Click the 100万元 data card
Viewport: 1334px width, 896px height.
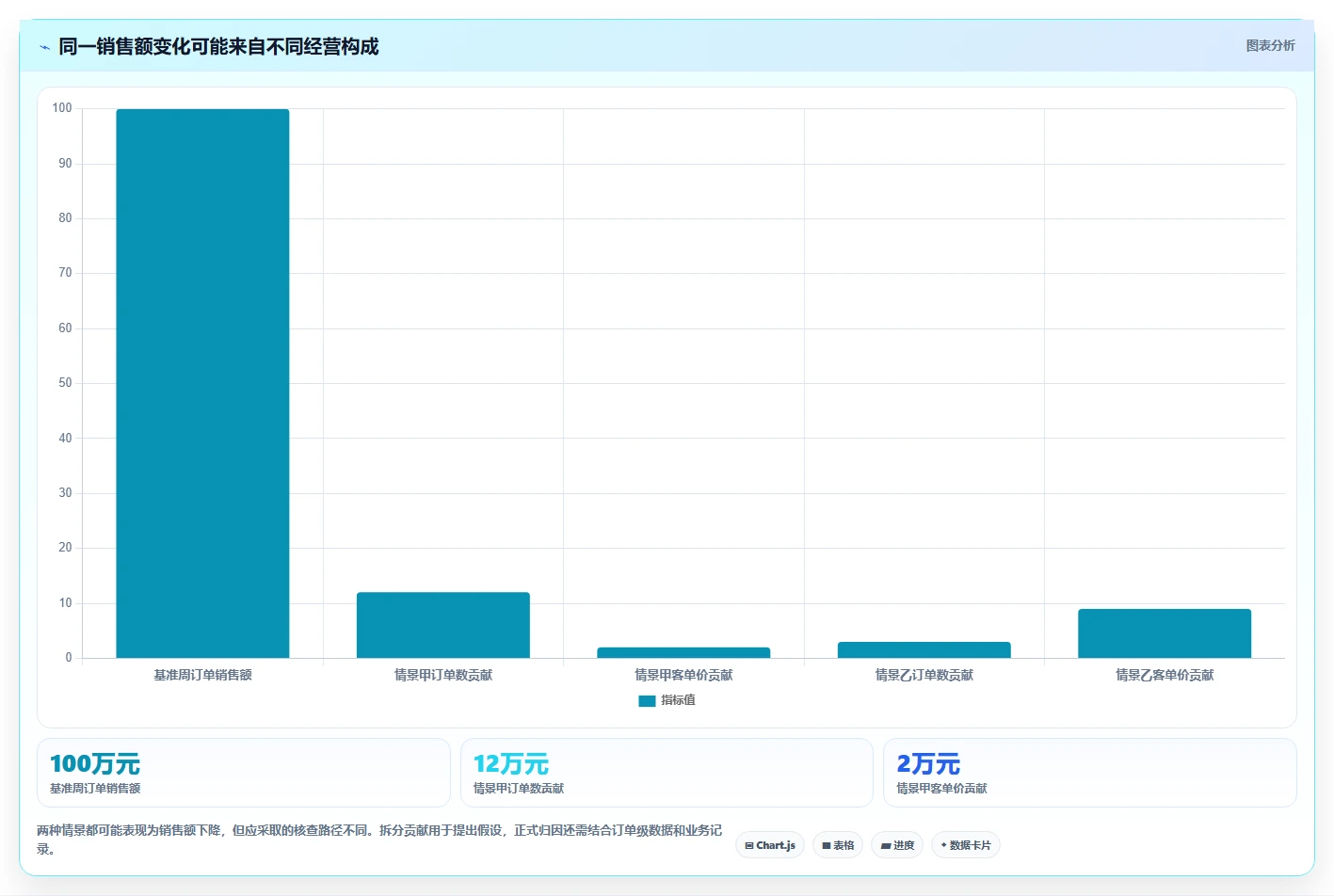click(244, 773)
